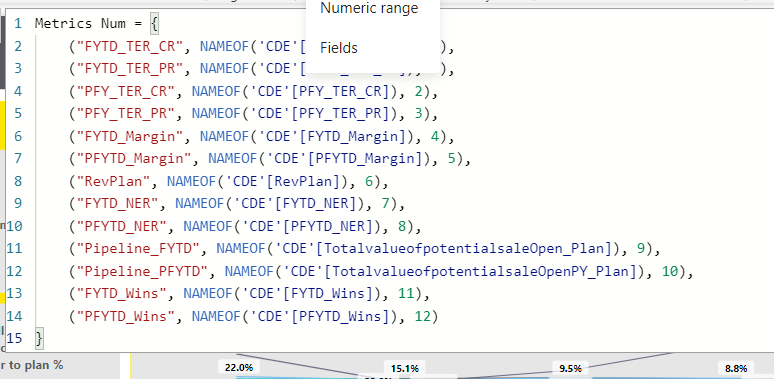Click the 9.5% data label in chart
The width and height of the screenshot is (774, 379).
[570, 368]
